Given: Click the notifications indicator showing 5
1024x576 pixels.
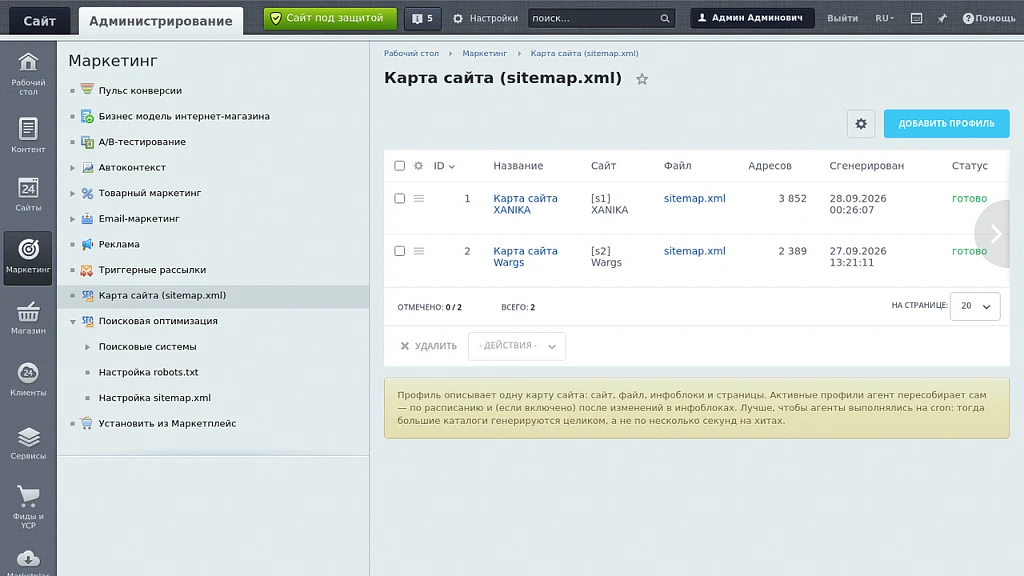Looking at the screenshot, I should point(423,18).
